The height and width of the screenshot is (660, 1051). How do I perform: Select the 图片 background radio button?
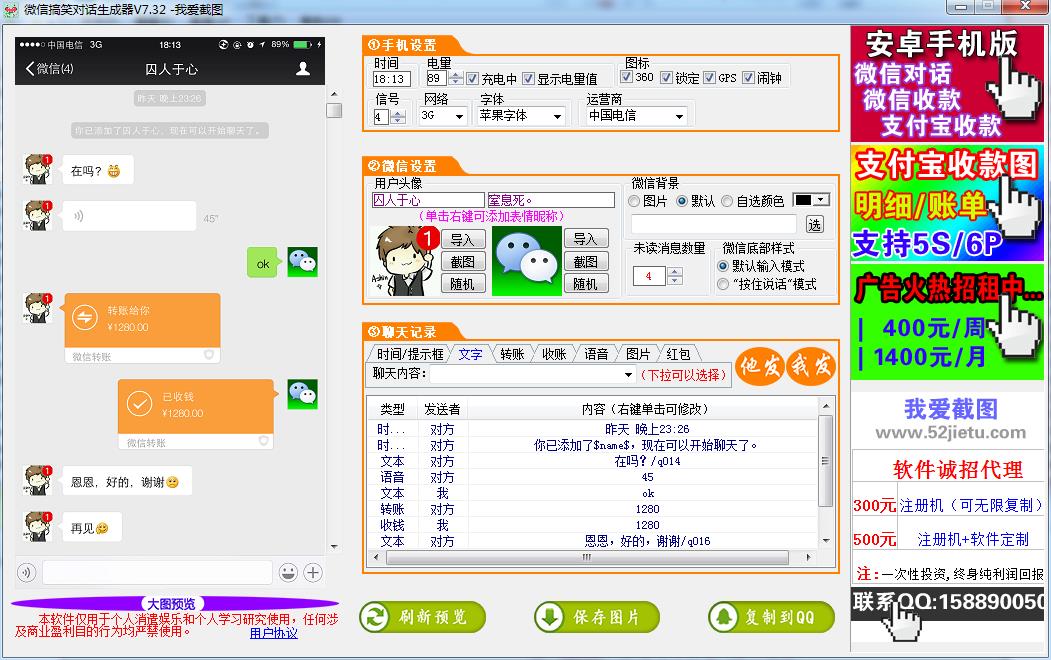tap(633, 201)
